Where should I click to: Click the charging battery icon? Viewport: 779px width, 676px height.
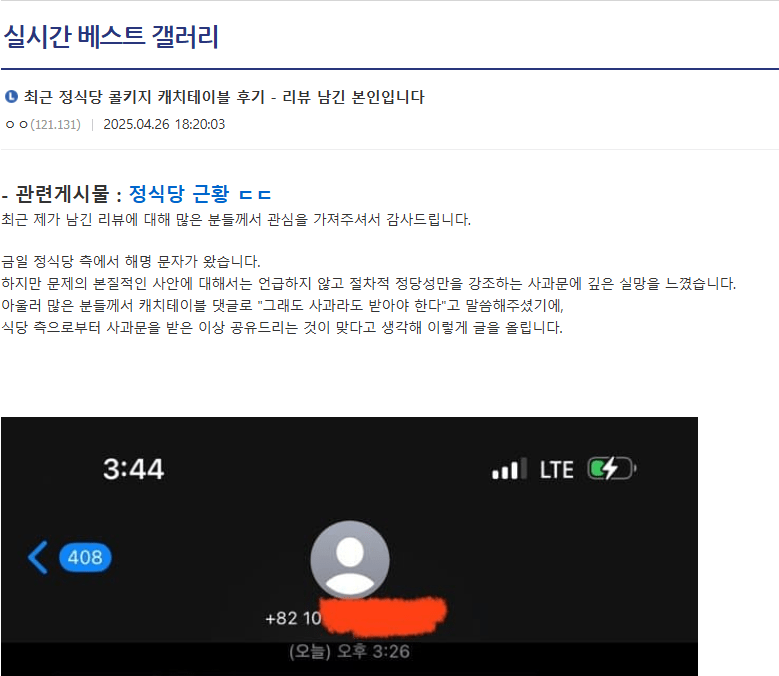[x=611, y=469]
